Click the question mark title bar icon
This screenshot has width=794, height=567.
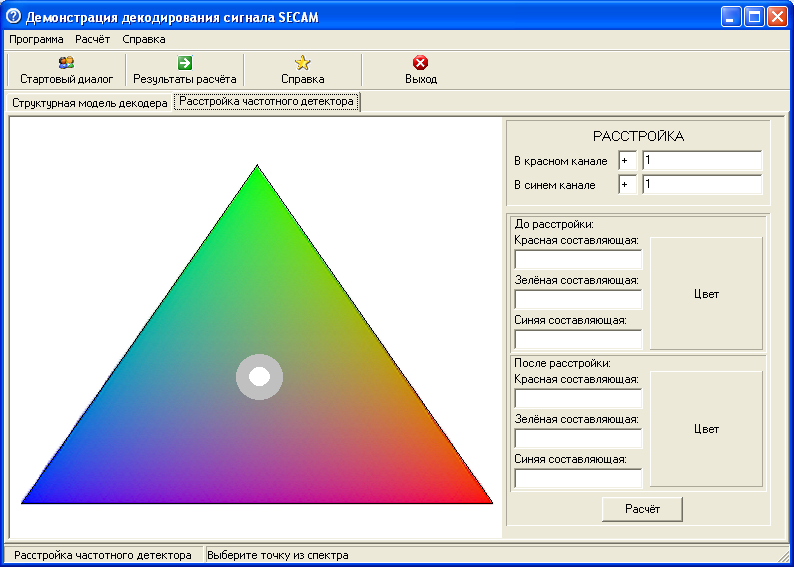click(14, 17)
